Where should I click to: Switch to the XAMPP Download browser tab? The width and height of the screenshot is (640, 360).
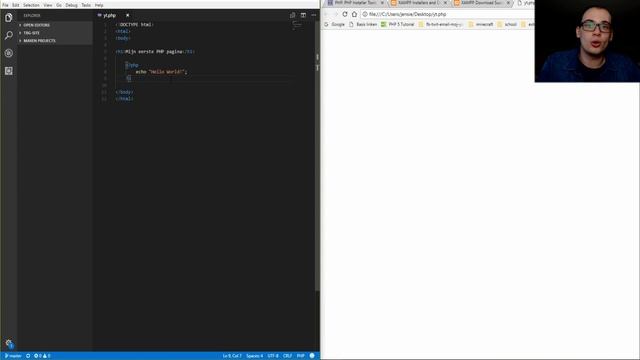pyautogui.click(x=481, y=3)
